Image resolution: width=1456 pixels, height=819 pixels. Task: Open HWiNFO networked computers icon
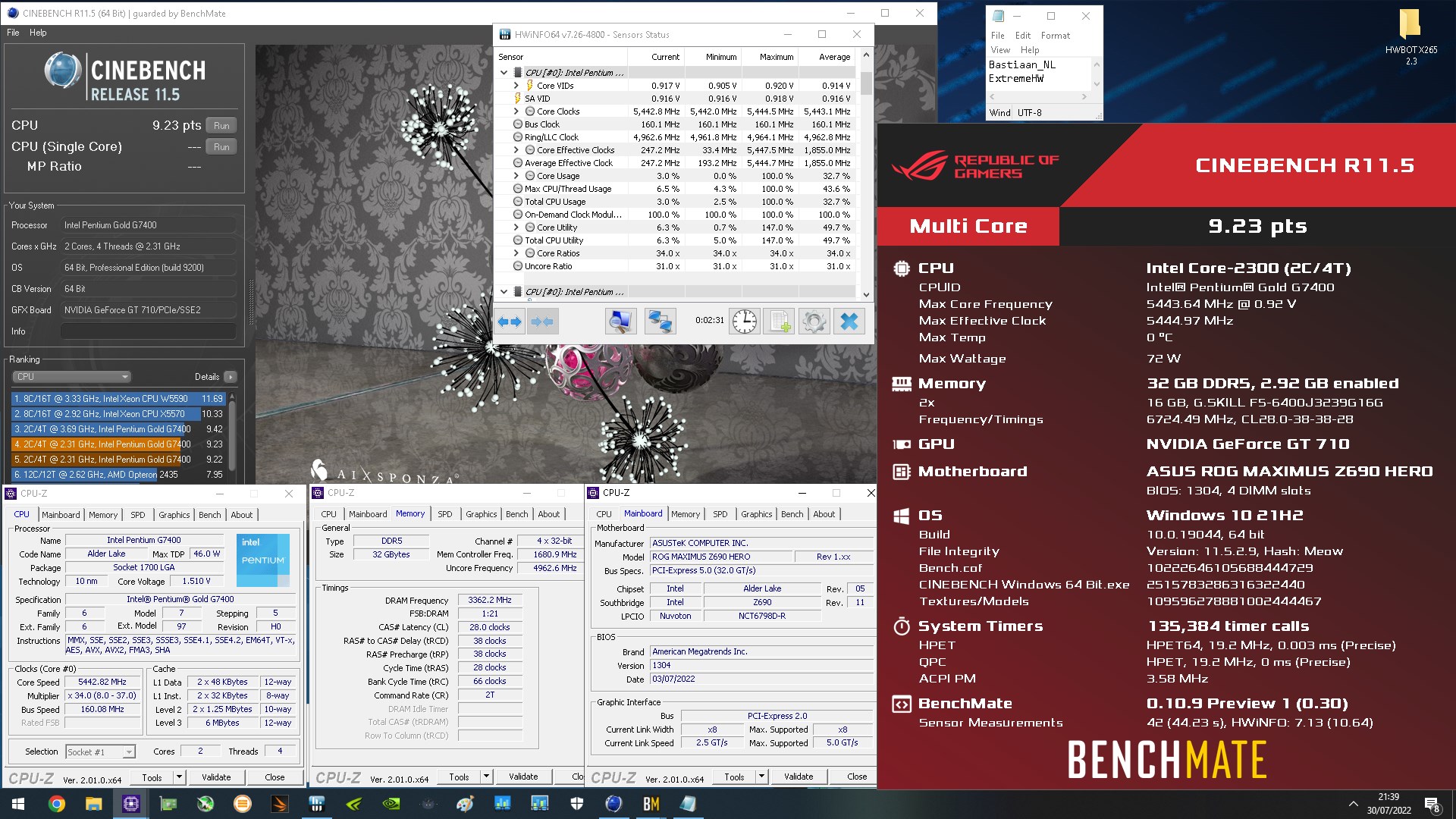coord(660,322)
